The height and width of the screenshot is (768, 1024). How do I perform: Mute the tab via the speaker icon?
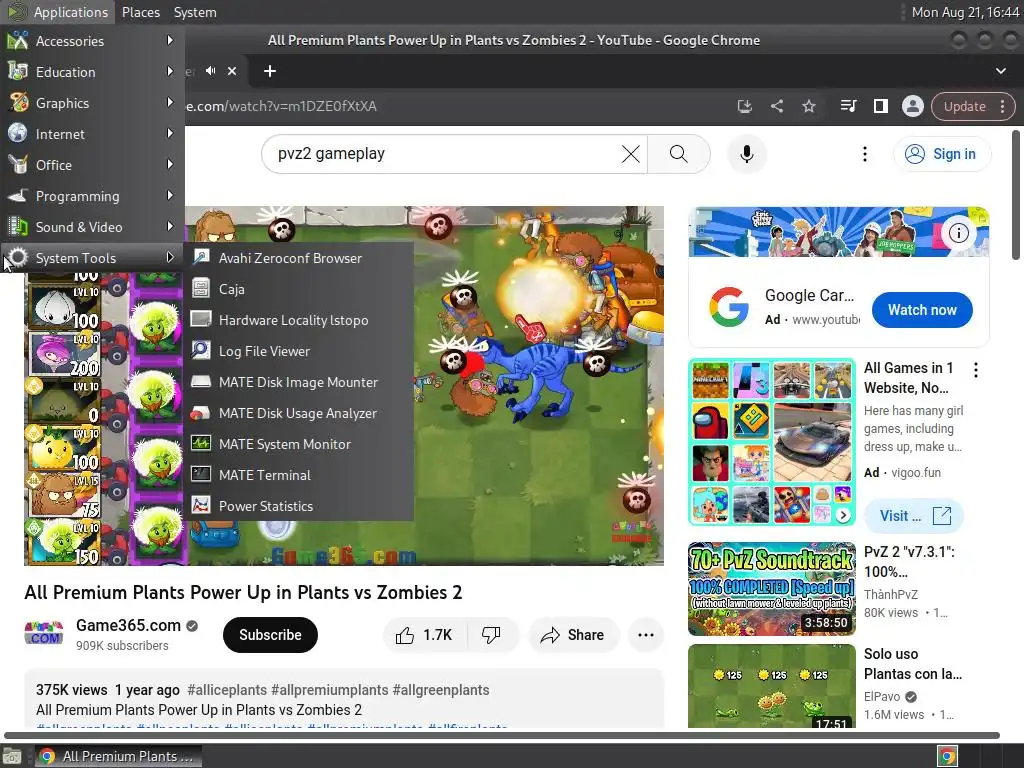click(210, 71)
